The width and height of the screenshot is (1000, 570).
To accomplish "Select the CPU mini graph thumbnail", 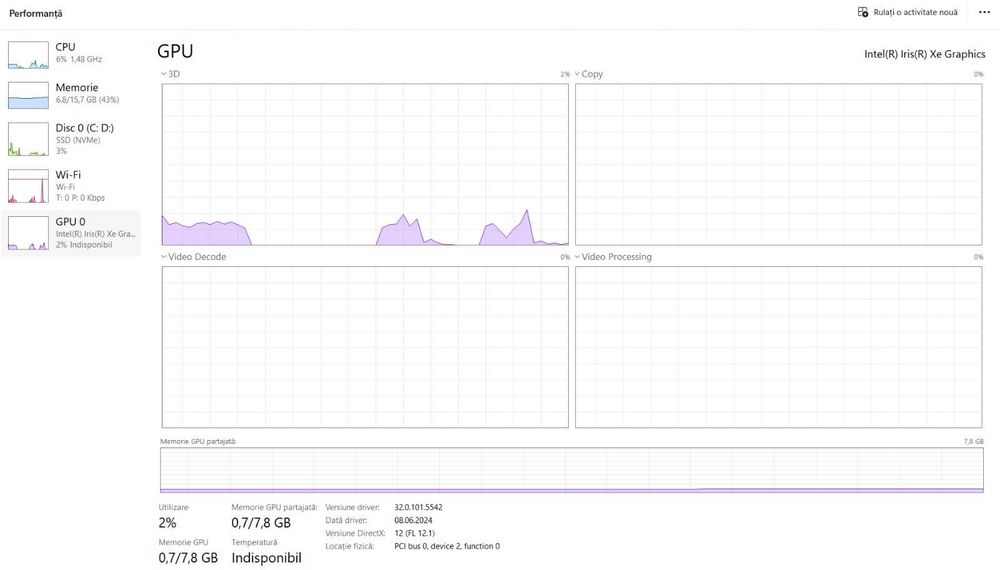I will 28,55.
